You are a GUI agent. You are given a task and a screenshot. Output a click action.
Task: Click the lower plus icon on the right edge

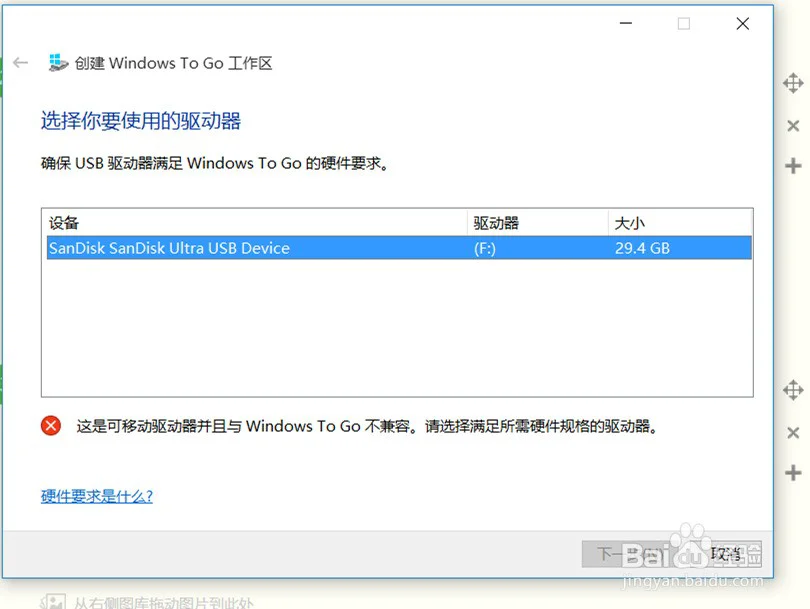pos(793,473)
